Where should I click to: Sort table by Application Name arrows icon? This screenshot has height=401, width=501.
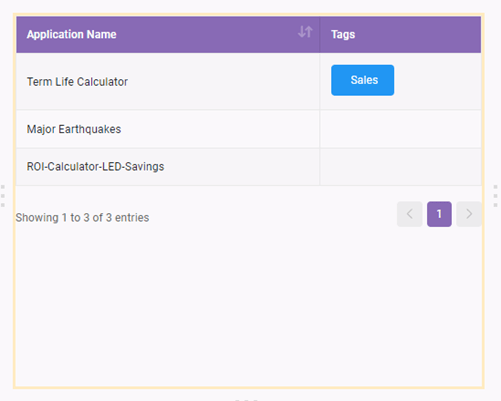305,32
